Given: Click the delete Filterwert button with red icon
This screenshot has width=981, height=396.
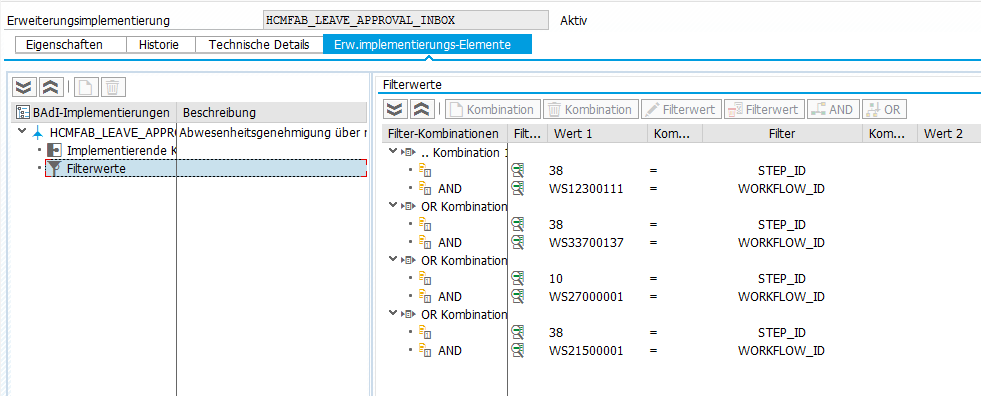Looking at the screenshot, I should (x=765, y=109).
